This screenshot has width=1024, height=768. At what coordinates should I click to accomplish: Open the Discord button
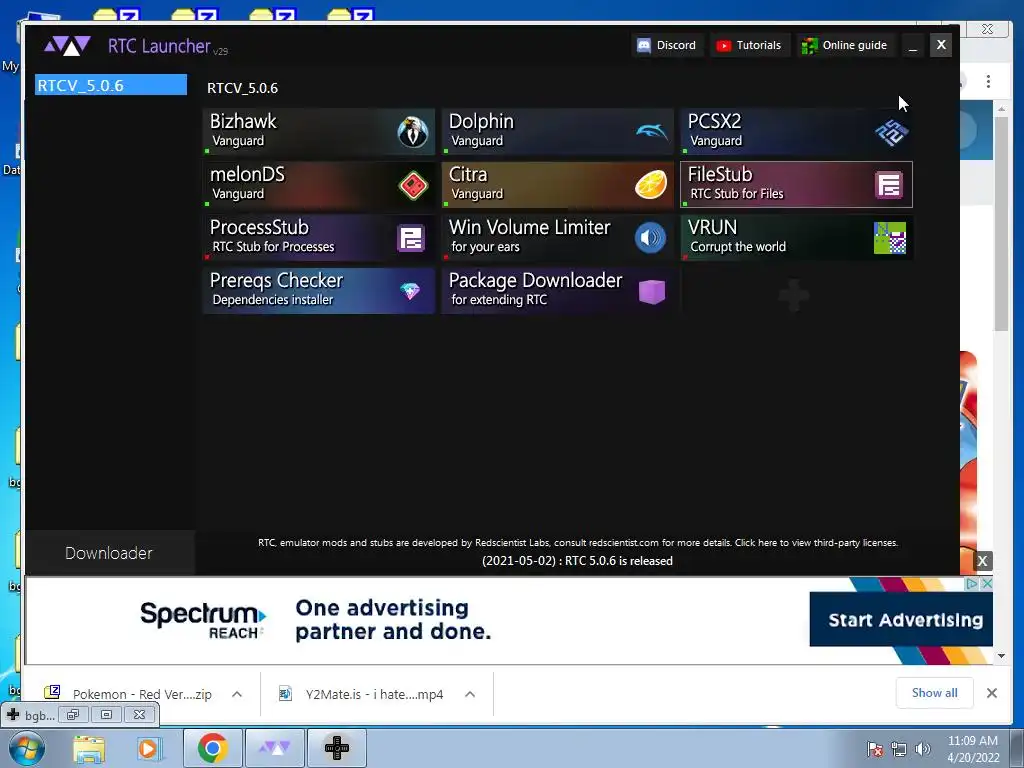point(667,45)
